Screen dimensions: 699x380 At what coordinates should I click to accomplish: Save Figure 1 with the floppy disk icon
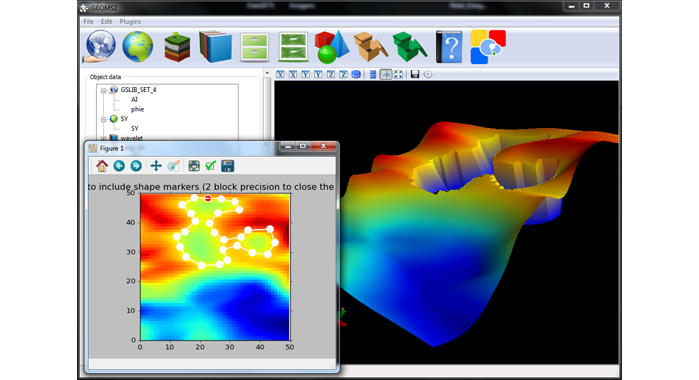pyautogui.click(x=228, y=166)
